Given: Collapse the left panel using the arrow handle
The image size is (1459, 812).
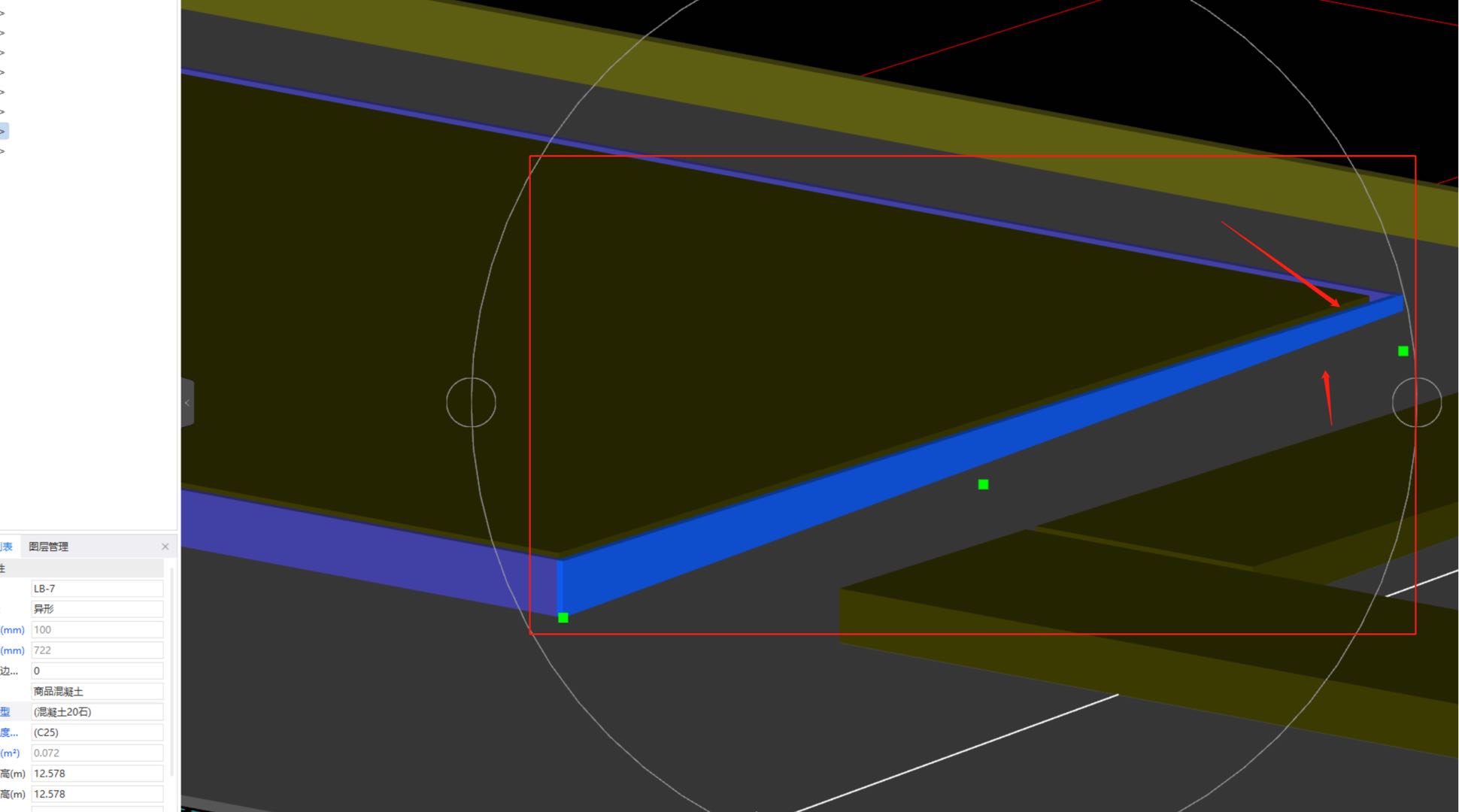Looking at the screenshot, I should coord(187,403).
